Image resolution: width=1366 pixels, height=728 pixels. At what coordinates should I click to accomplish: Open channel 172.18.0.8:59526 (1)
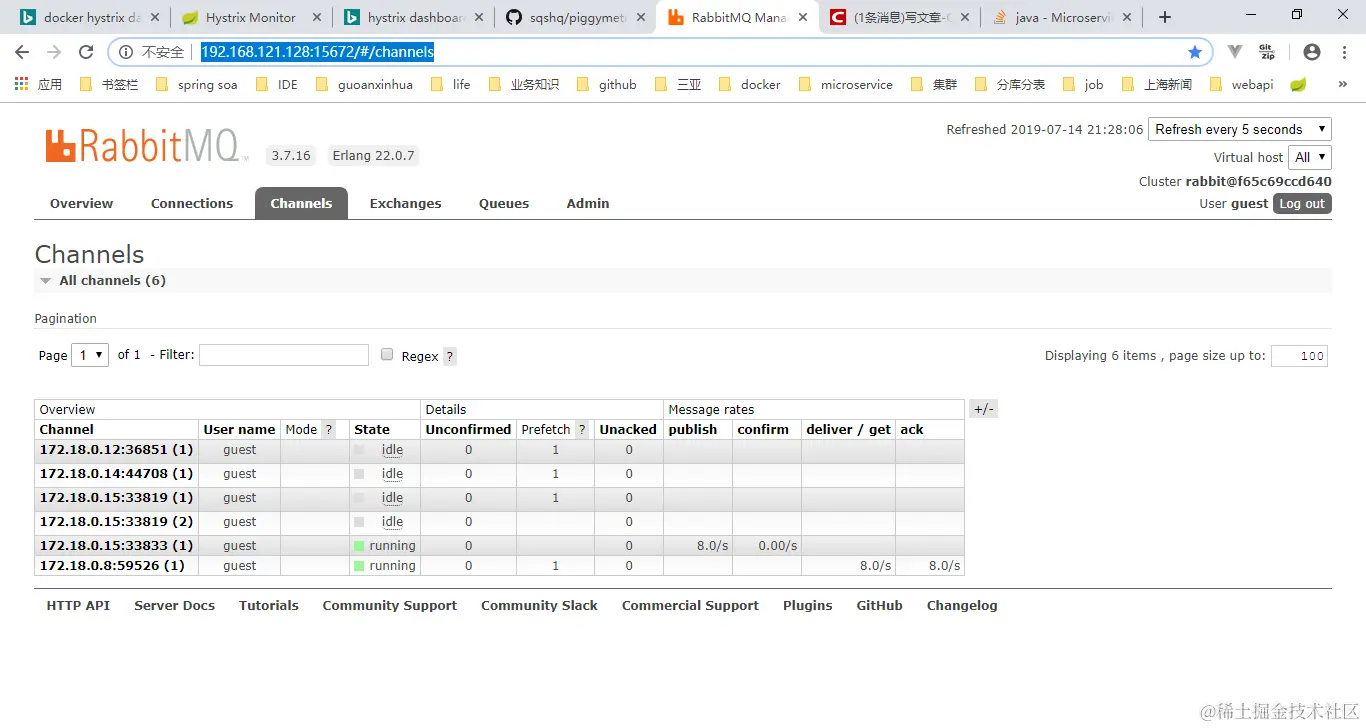[x=112, y=566]
